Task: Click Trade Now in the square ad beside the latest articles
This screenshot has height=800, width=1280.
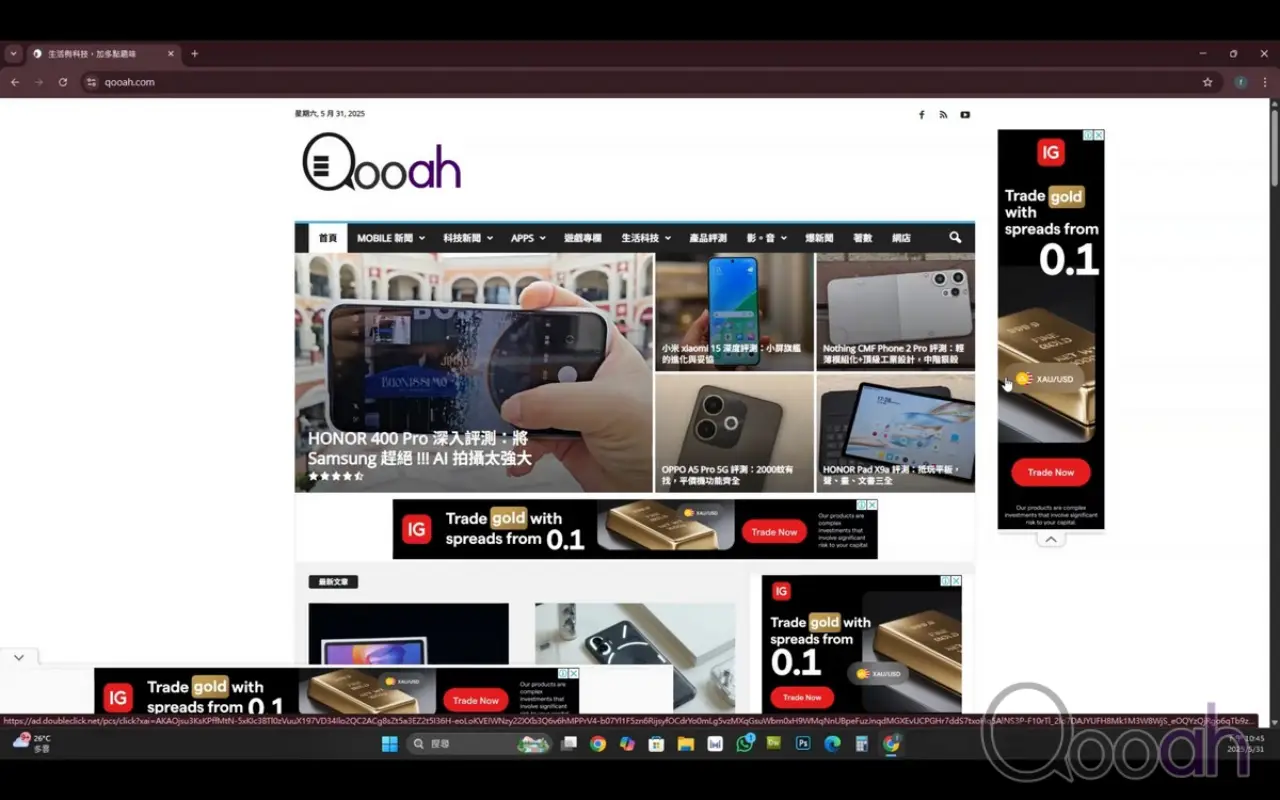Action: (802, 697)
